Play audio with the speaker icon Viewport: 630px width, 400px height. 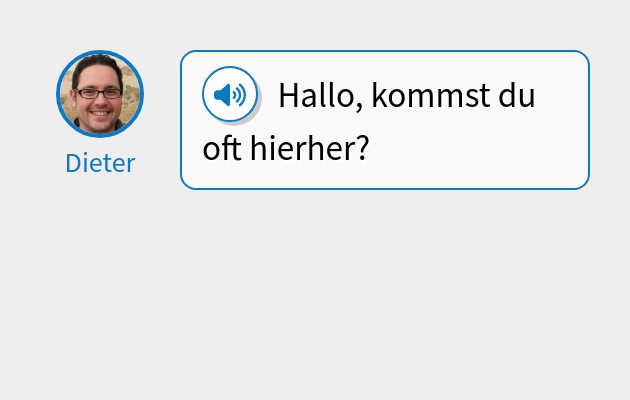pyautogui.click(x=230, y=95)
